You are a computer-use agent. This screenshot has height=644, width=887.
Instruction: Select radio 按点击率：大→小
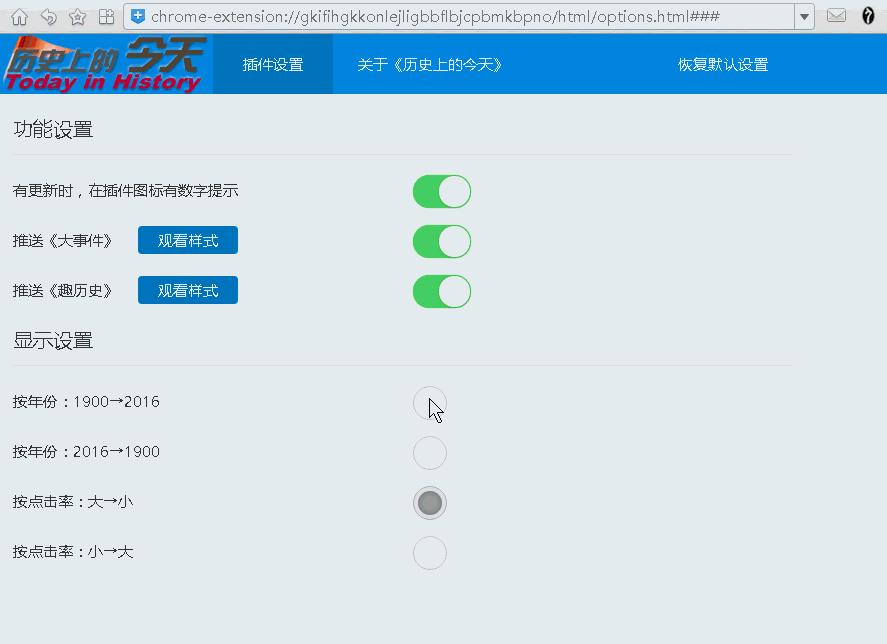tap(430, 503)
